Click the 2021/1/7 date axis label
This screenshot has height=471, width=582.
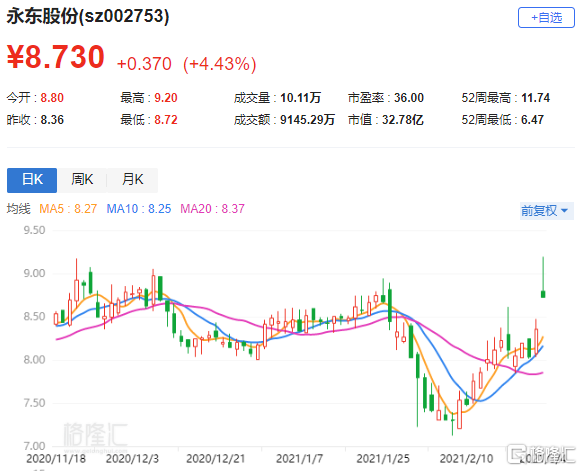click(x=300, y=459)
